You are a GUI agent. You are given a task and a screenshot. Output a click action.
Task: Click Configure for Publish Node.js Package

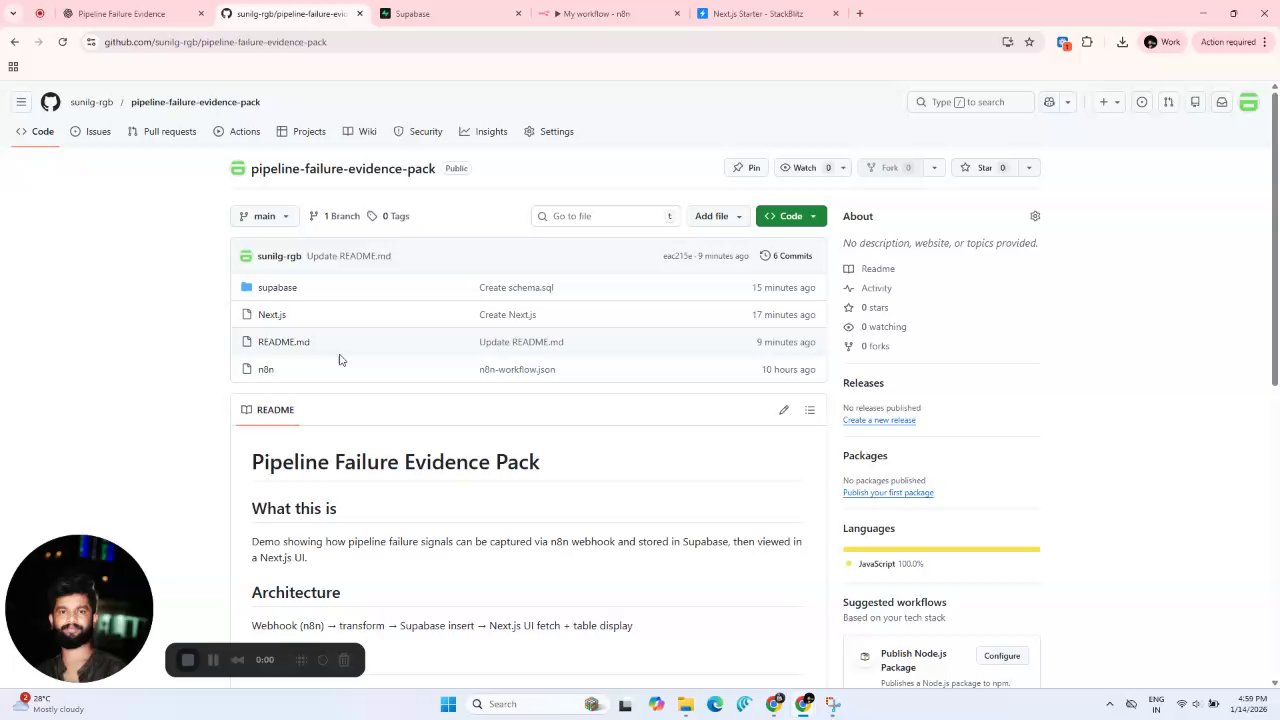pos(1001,656)
